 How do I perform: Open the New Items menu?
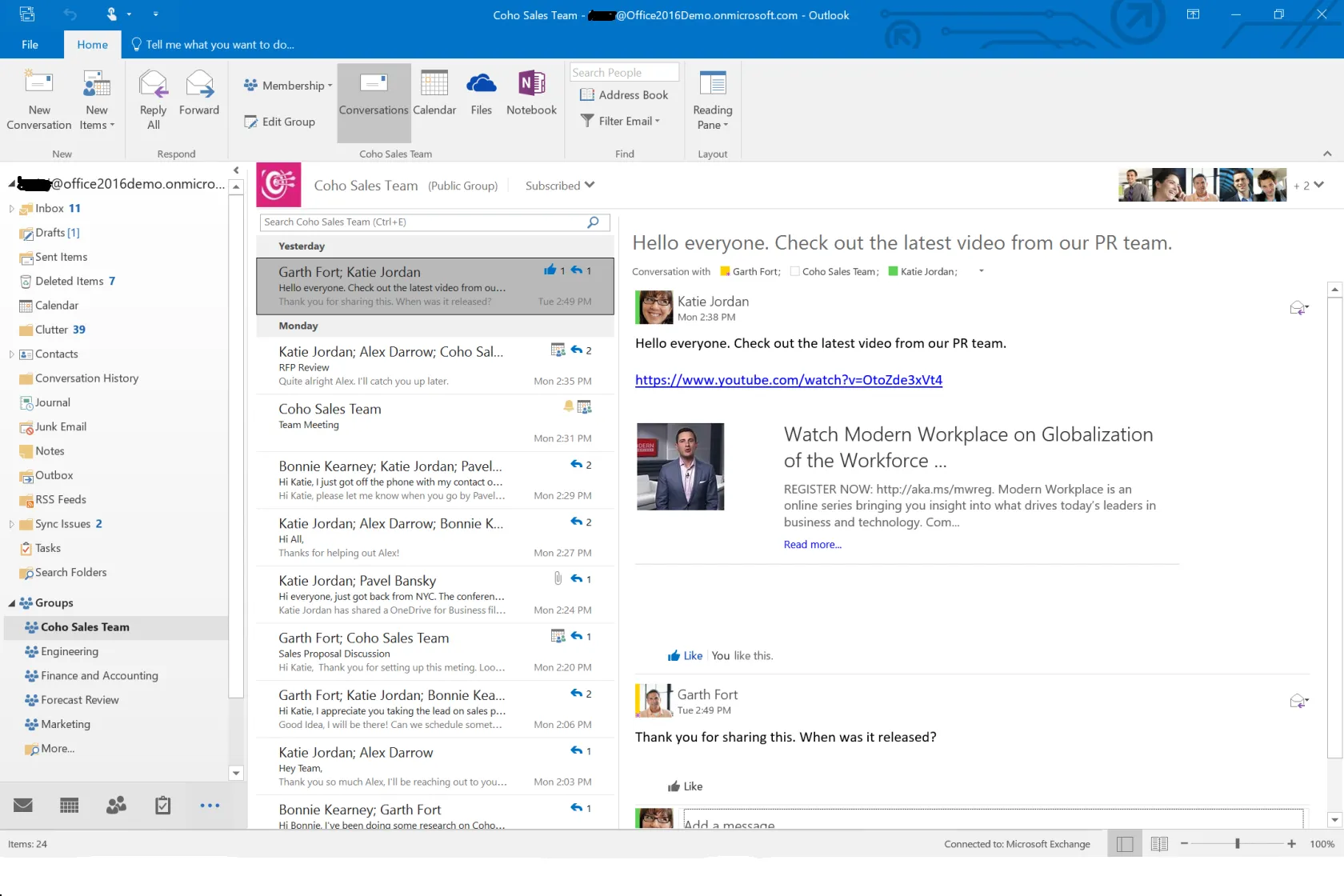pyautogui.click(x=97, y=100)
